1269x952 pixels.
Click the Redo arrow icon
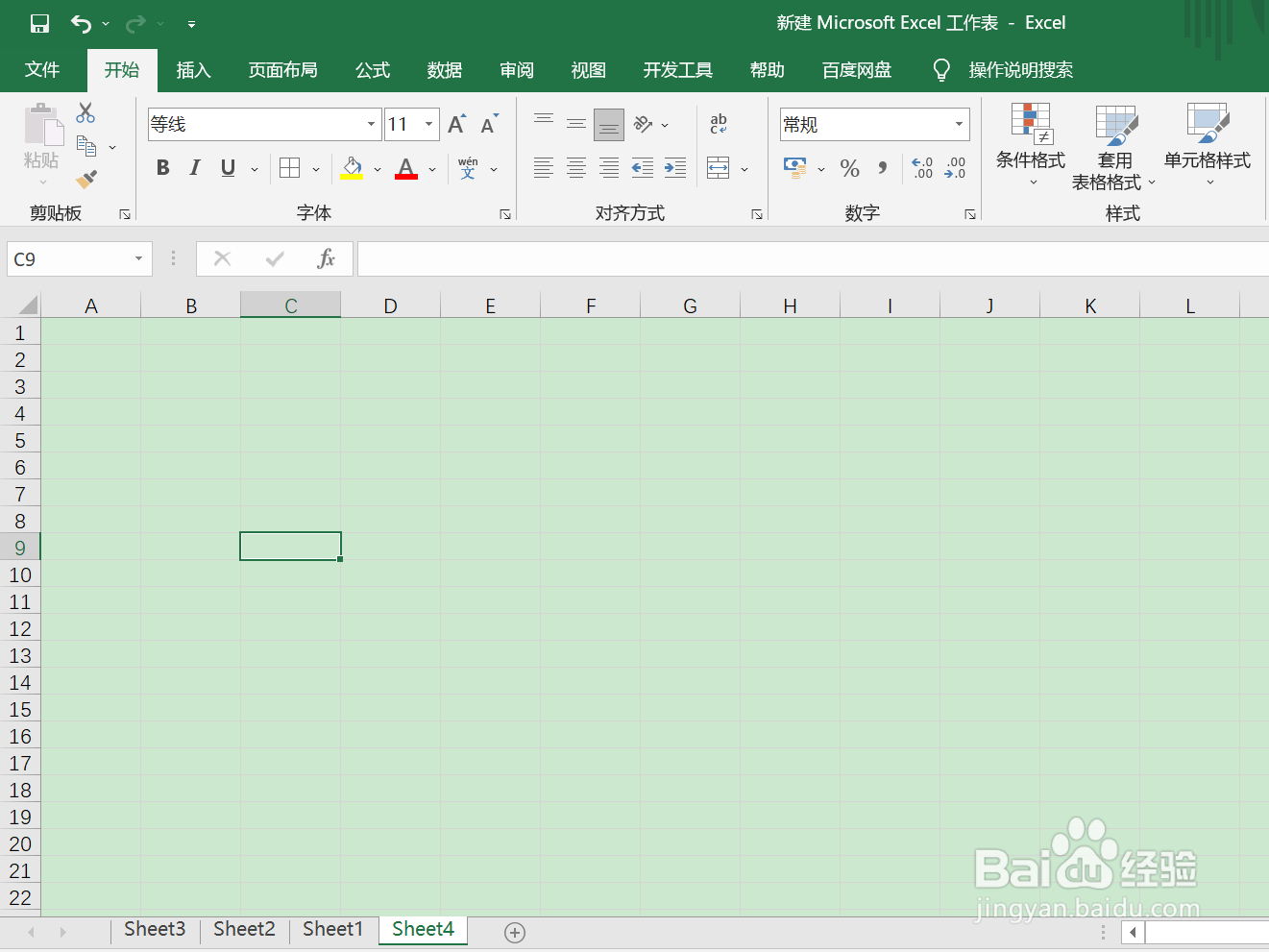point(135,23)
